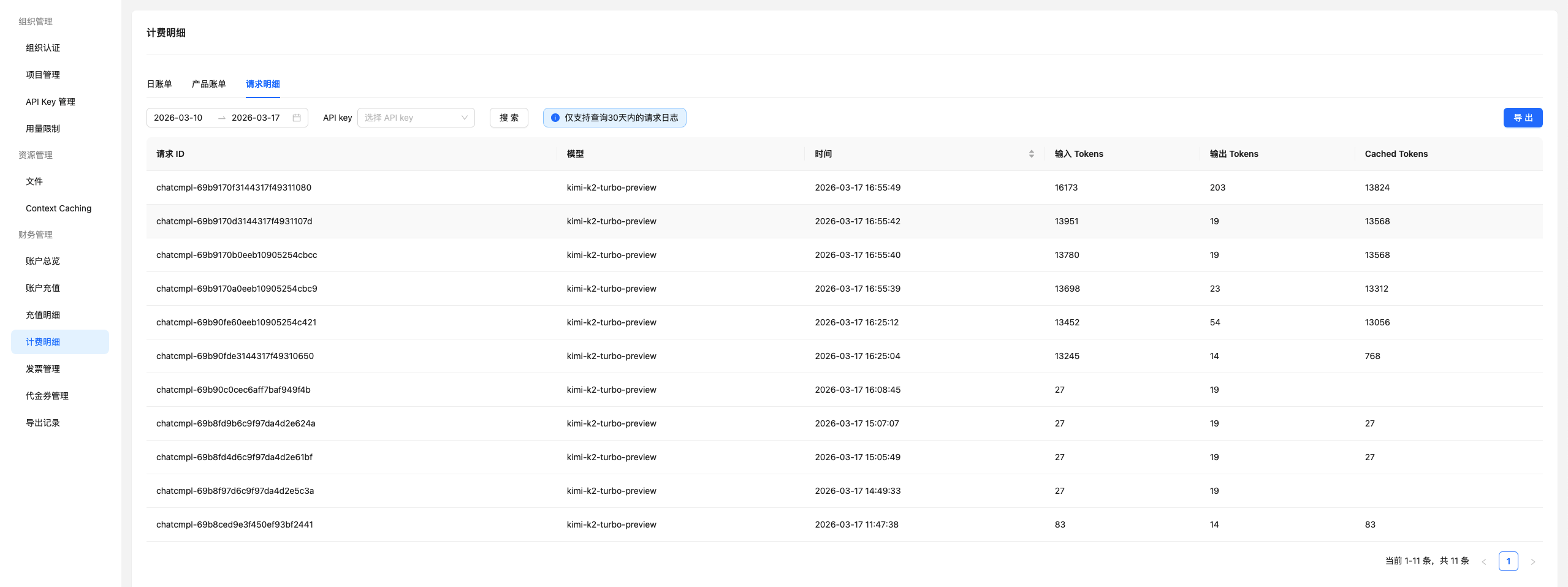The width and height of the screenshot is (1568, 587).
Task: Open Context Caching in sidebar
Action: (x=58, y=208)
